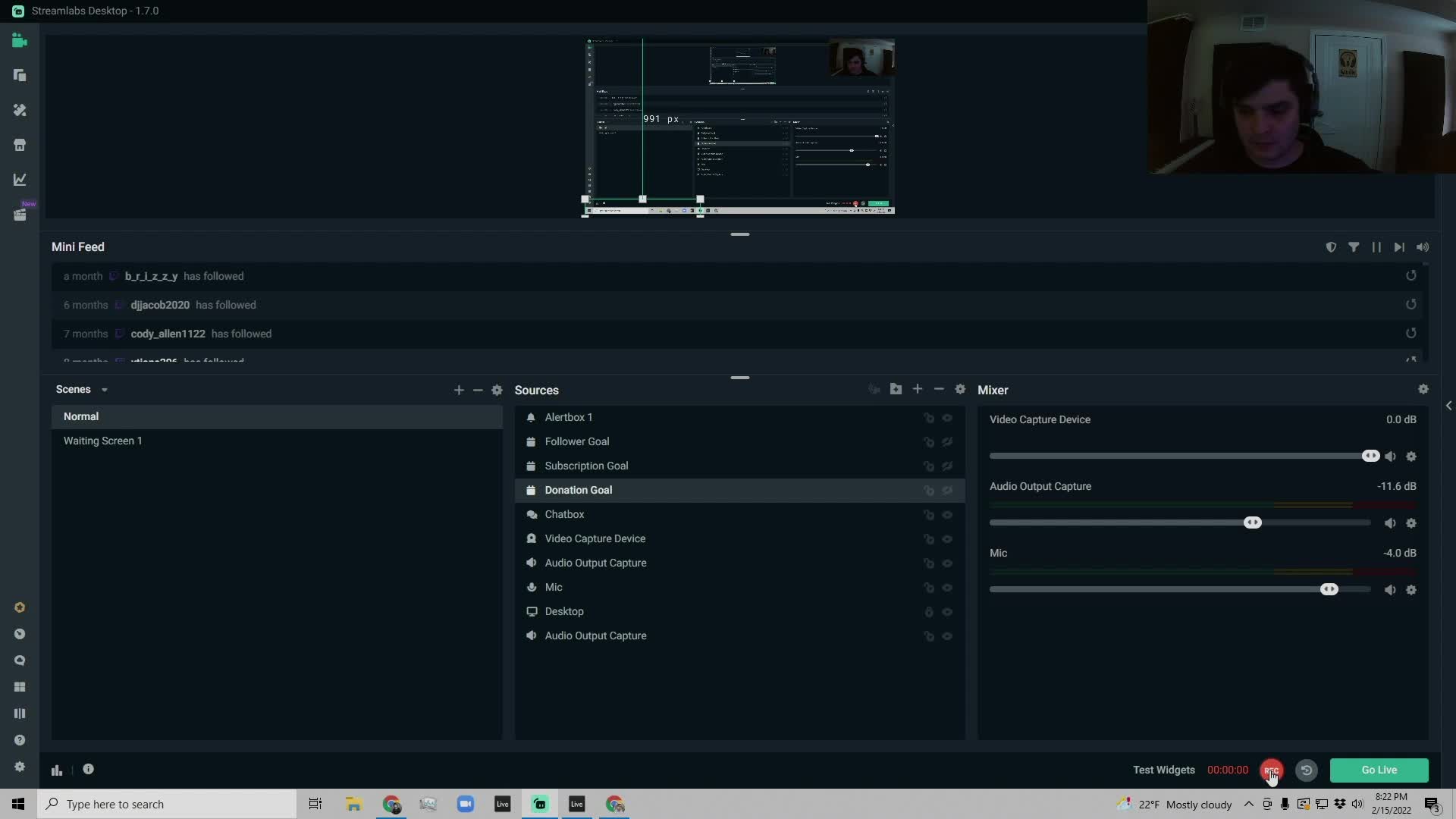Click the Windows taskbar search box

pyautogui.click(x=168, y=804)
